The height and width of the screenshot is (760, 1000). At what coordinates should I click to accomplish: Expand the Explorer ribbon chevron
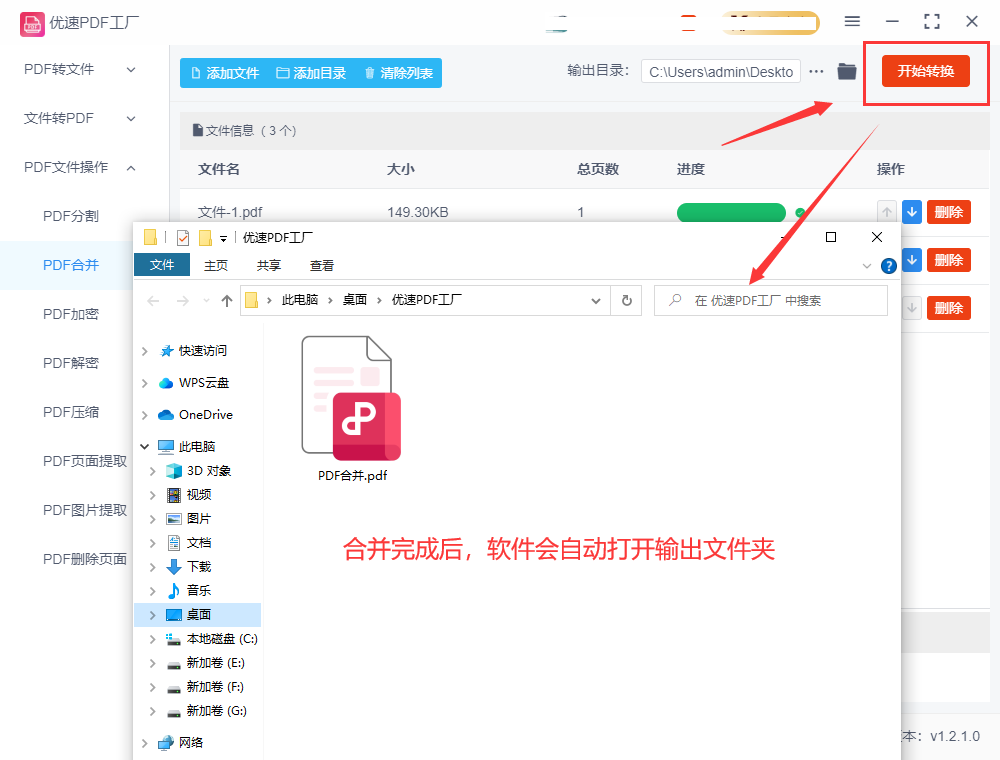point(866,266)
